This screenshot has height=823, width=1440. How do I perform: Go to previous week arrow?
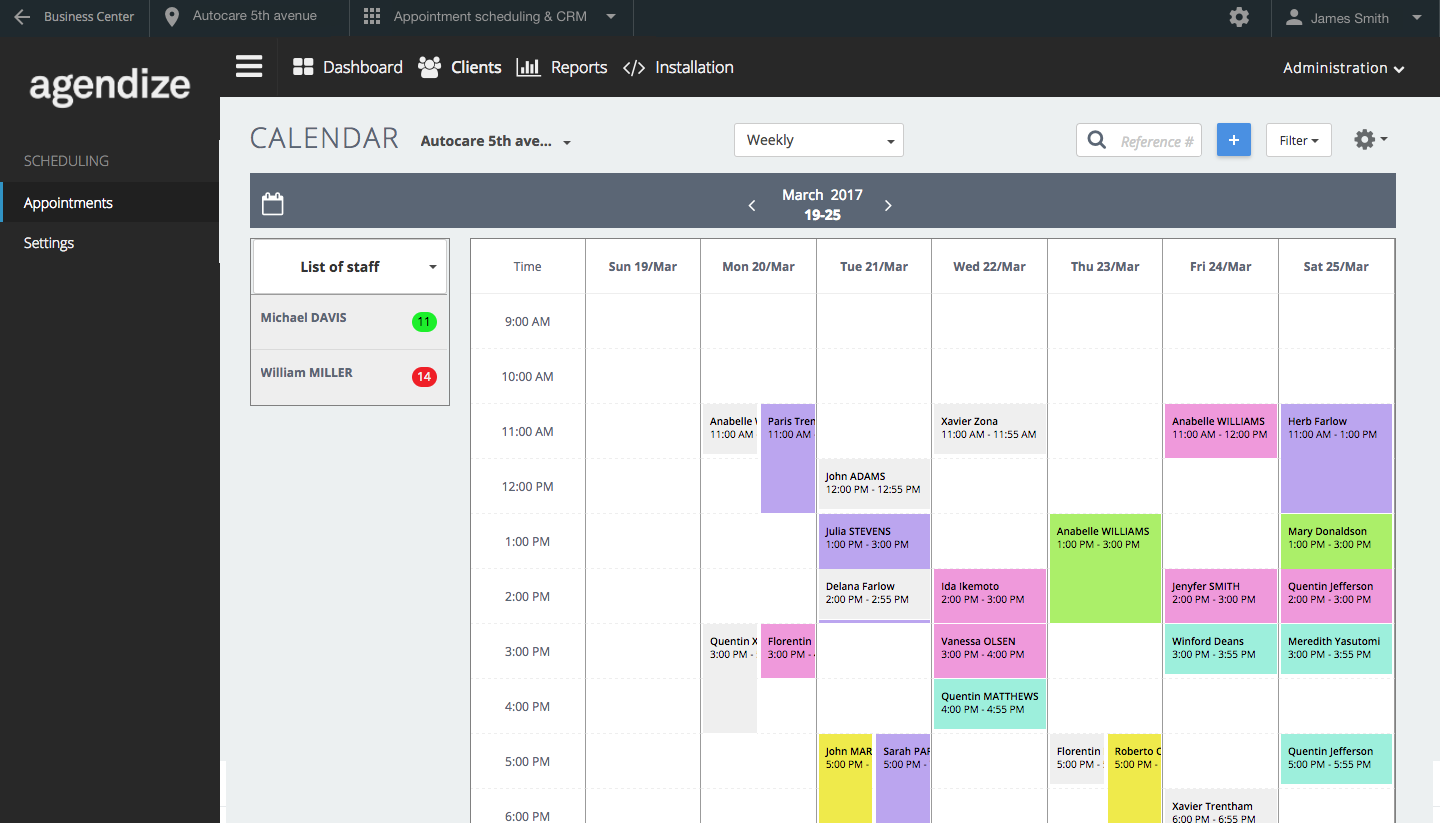752,206
